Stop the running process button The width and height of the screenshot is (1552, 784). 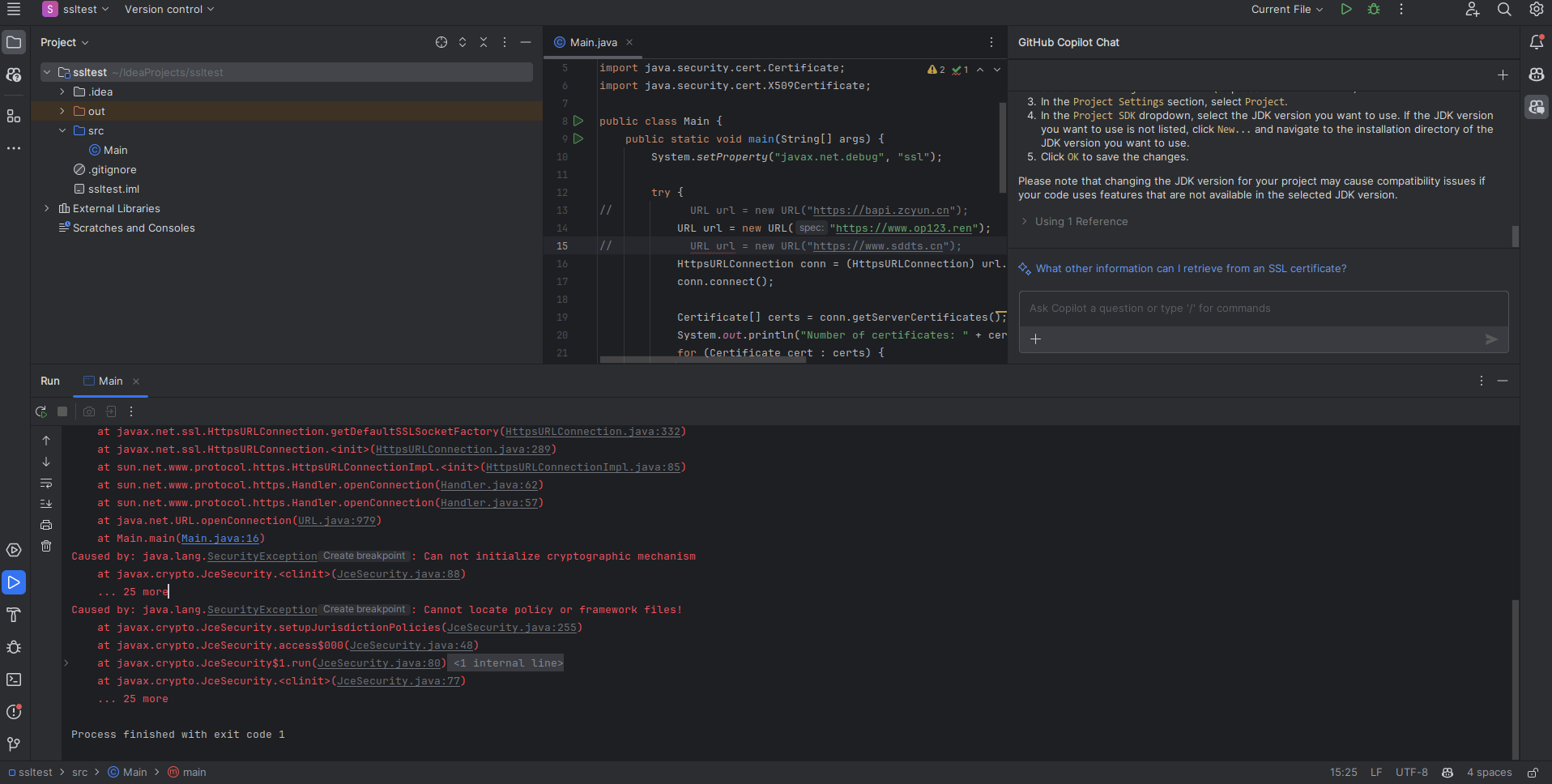tap(62, 411)
